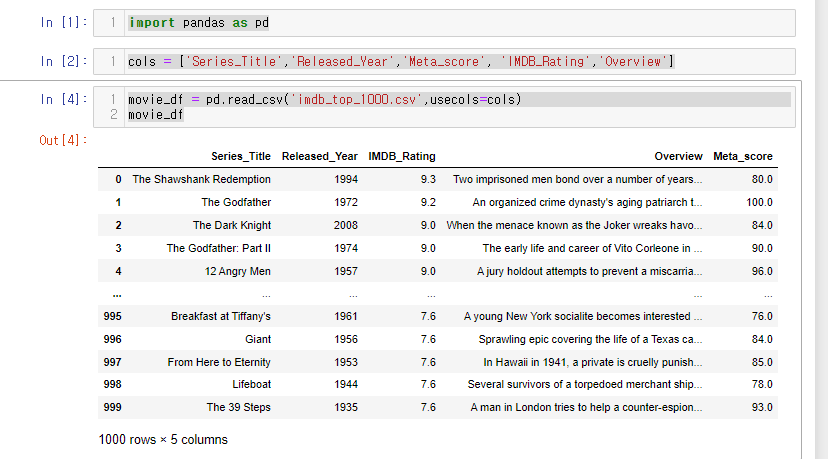Click The Shawshank Redemption title cell
Image resolution: width=828 pixels, height=459 pixels.
click(201, 180)
